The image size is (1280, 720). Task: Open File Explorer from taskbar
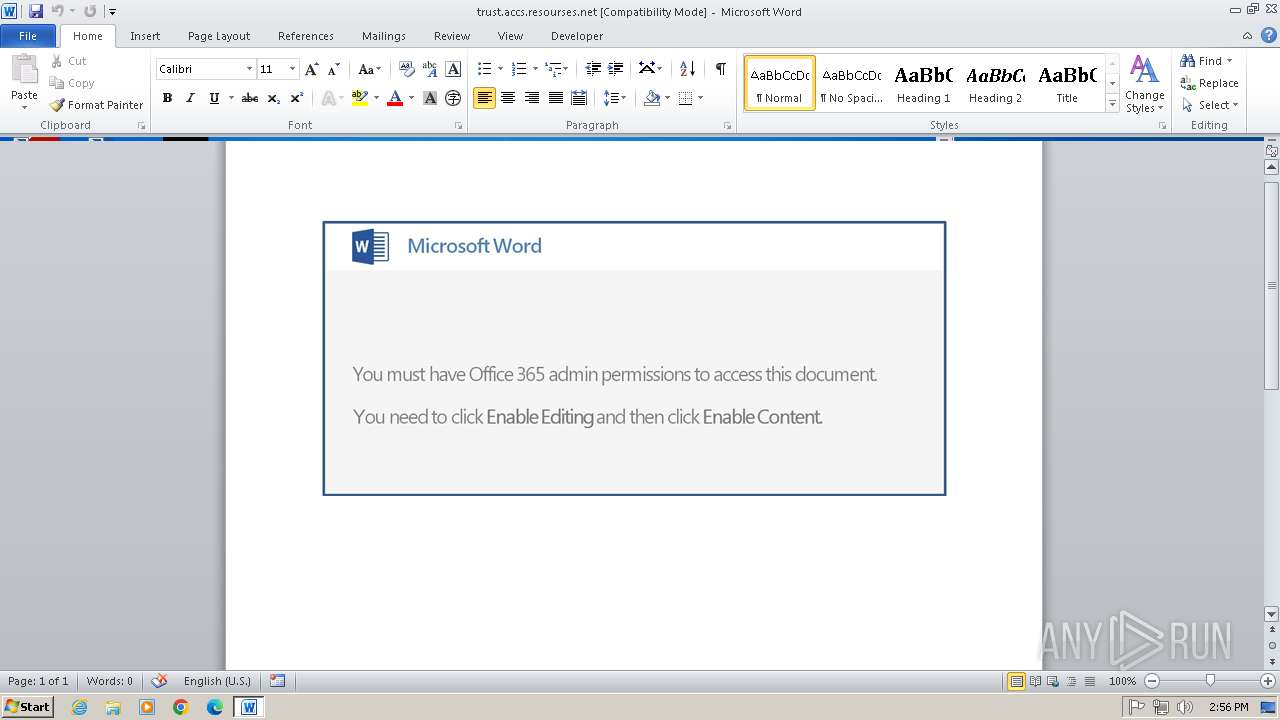113,707
